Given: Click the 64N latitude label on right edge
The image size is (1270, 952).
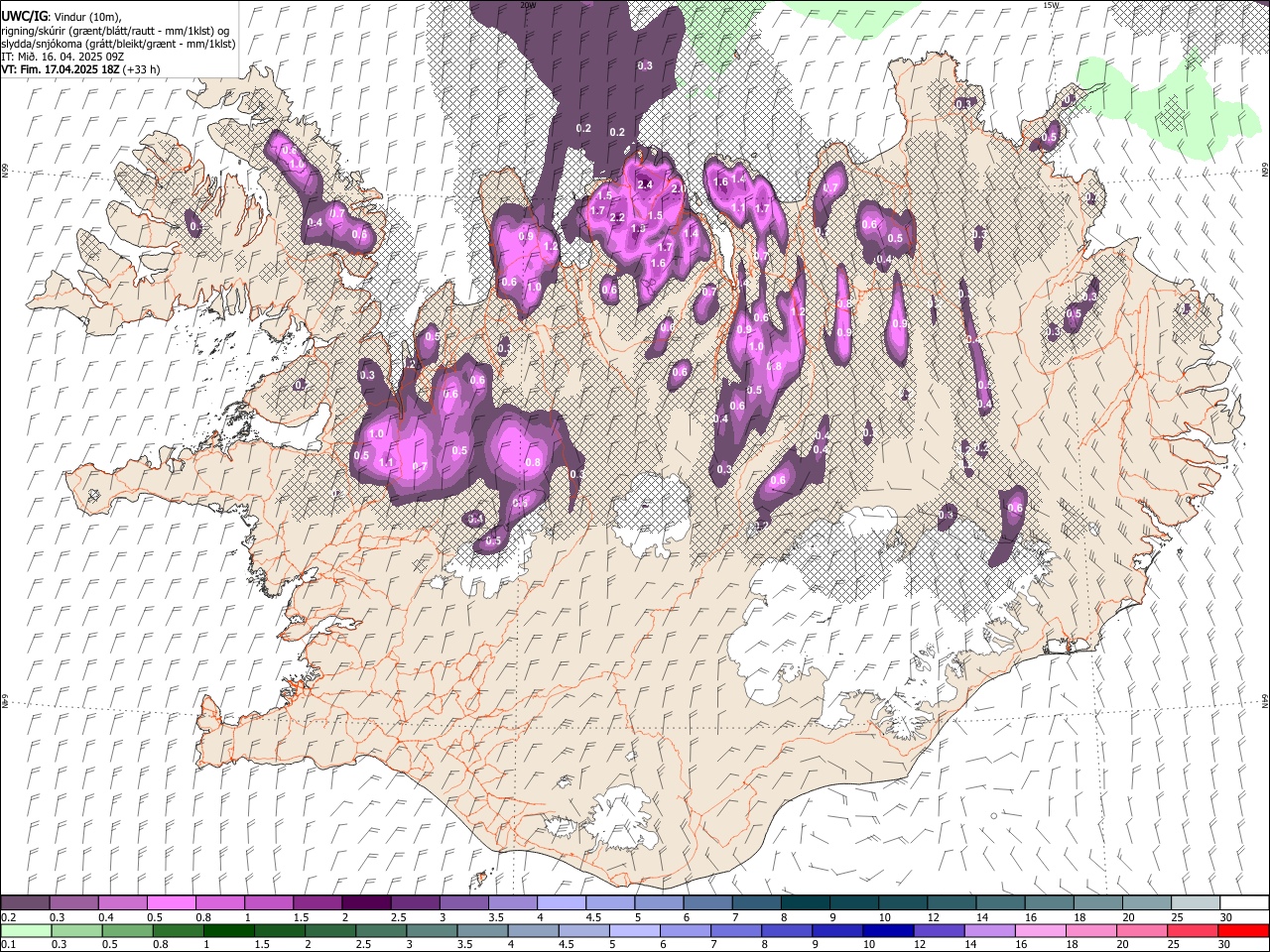Looking at the screenshot, I should pyautogui.click(x=1265, y=699).
